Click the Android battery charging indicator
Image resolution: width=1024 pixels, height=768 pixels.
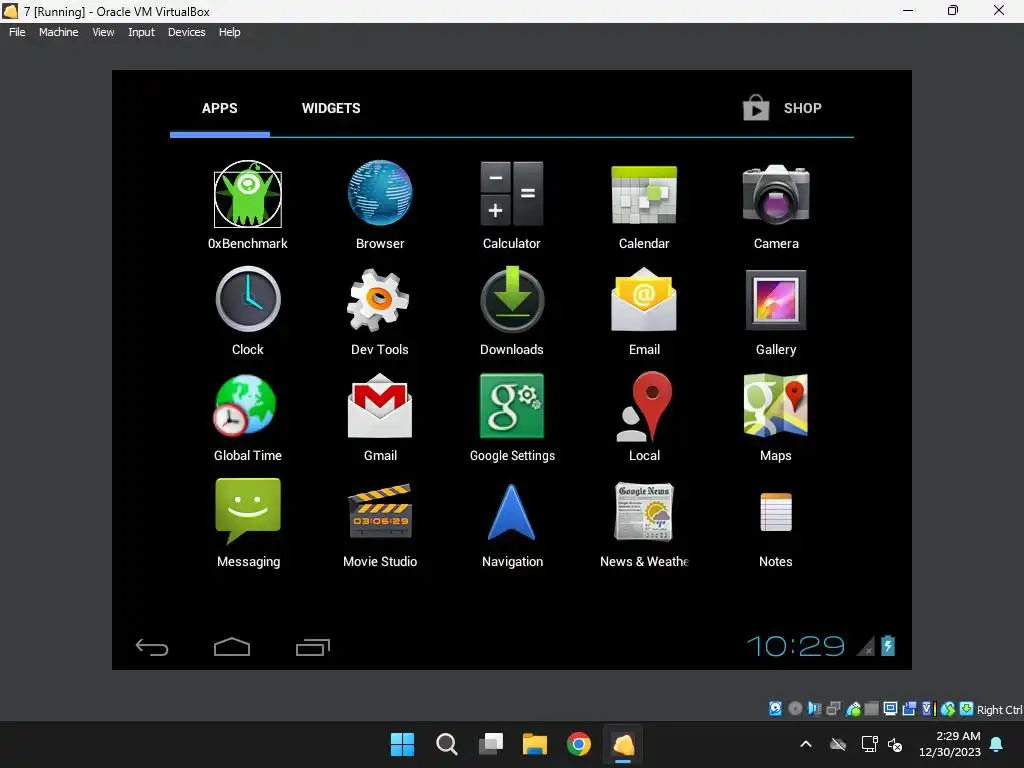(888, 646)
